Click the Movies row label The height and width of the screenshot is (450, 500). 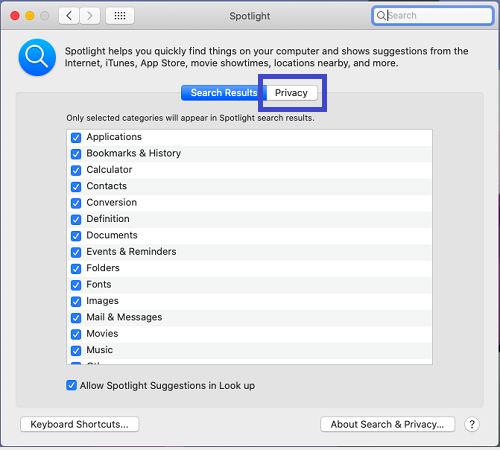click(102, 333)
